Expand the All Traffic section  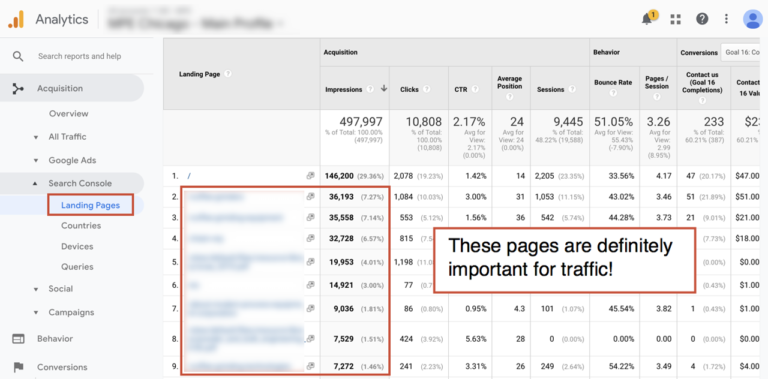(x=35, y=137)
